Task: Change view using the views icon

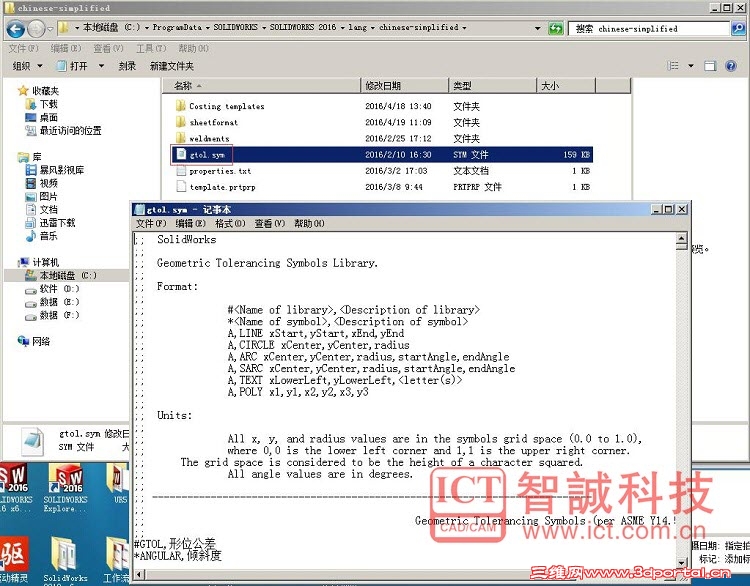Action: point(673,66)
